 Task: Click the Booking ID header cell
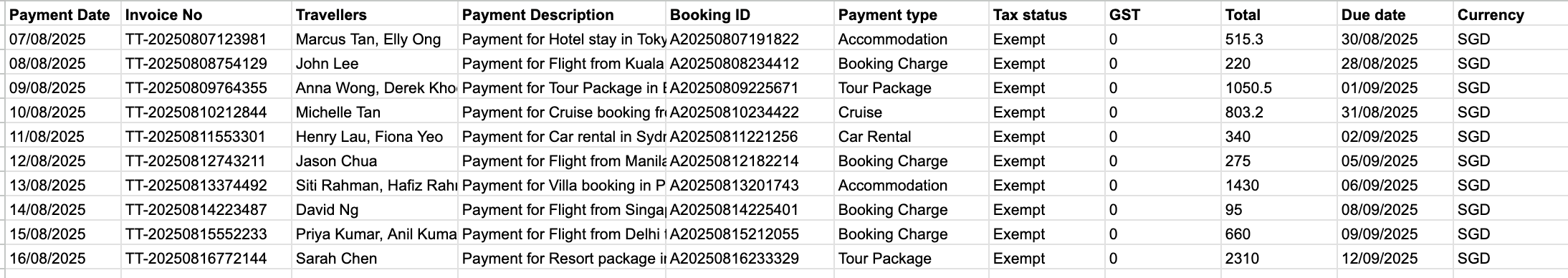[750, 14]
